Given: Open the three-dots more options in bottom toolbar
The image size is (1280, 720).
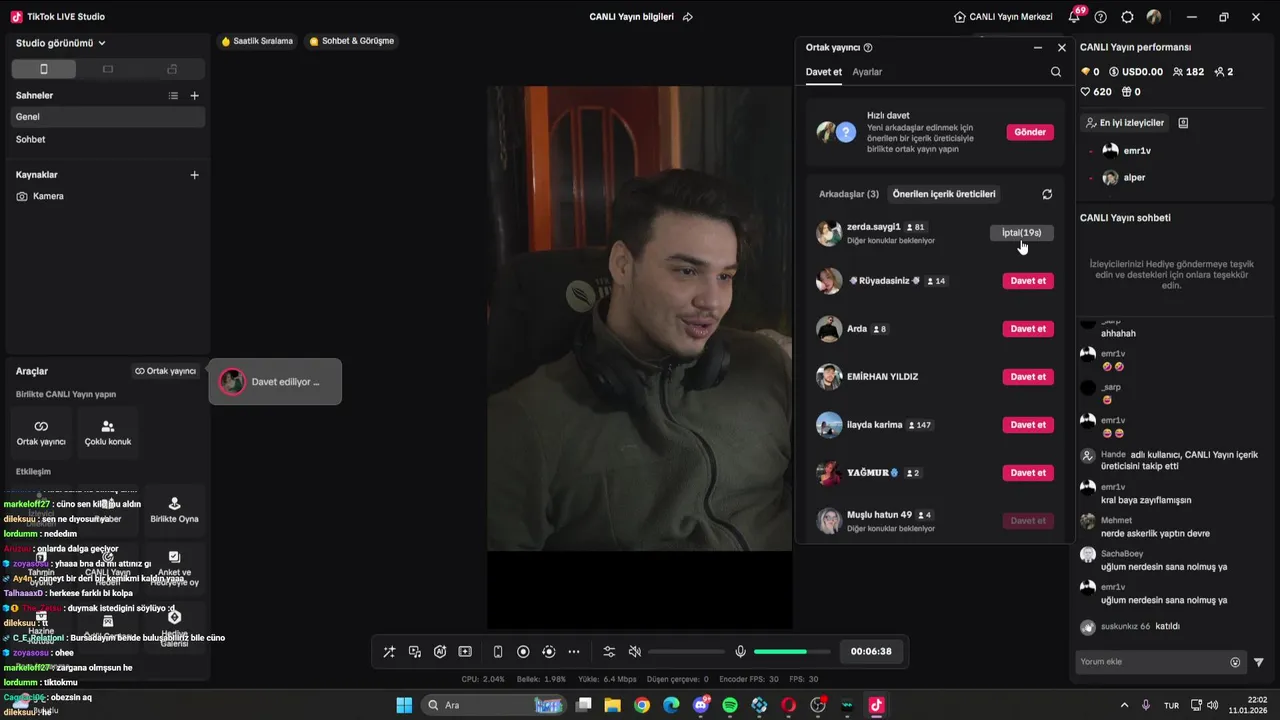Looking at the screenshot, I should coord(574,652).
